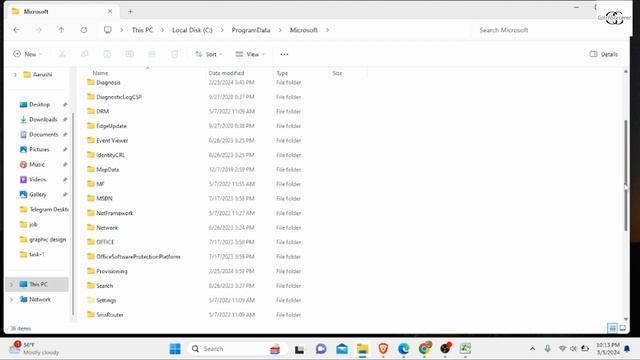Click the Delete trash icon

tap(174, 54)
